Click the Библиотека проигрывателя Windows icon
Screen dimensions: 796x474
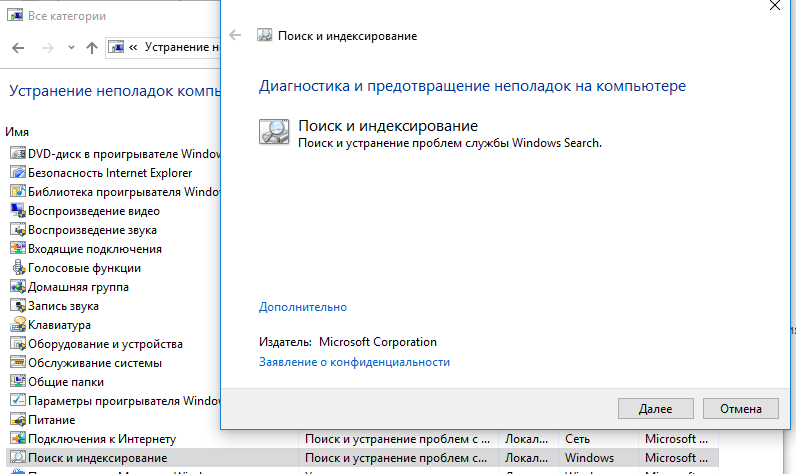pos(18,191)
